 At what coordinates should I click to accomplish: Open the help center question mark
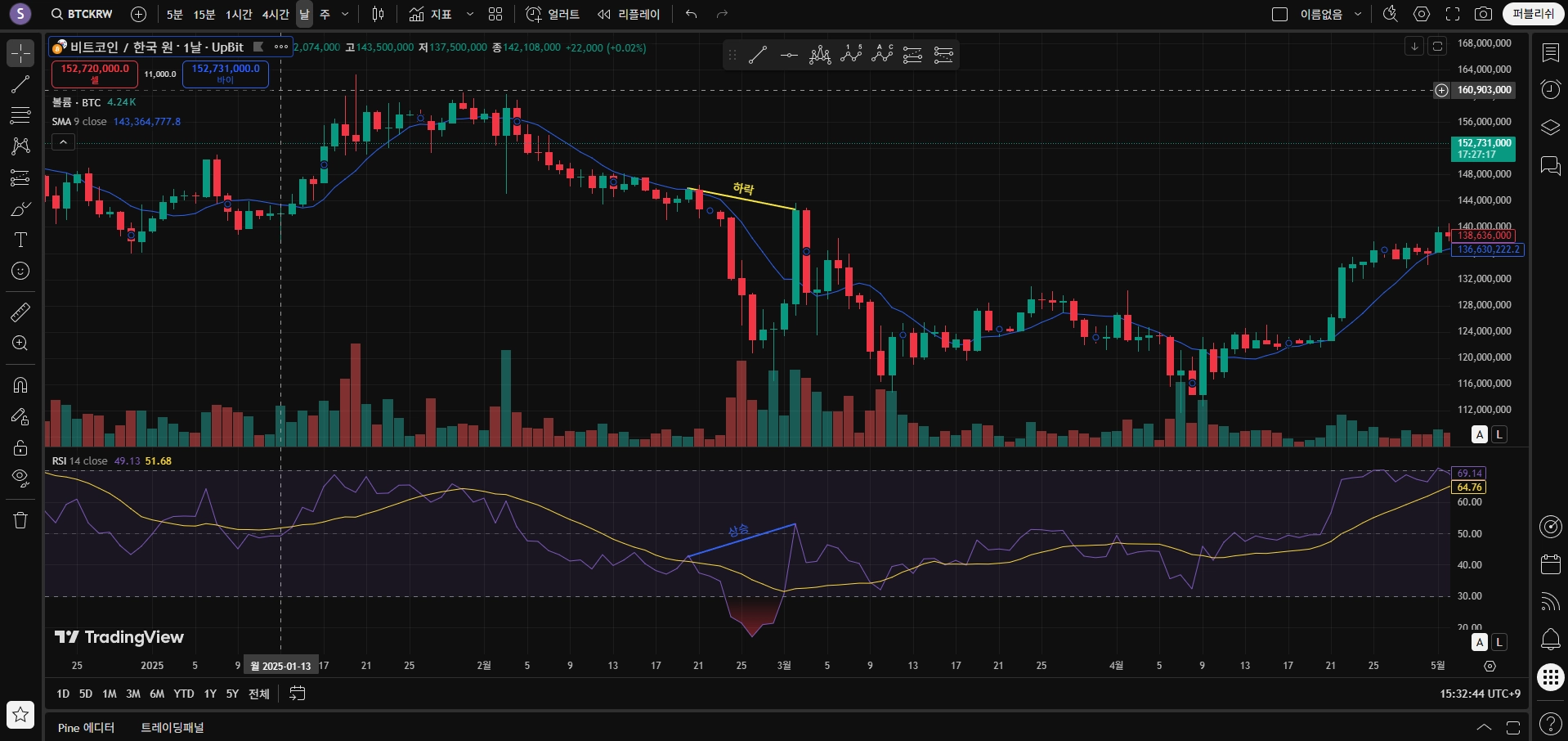(1550, 723)
